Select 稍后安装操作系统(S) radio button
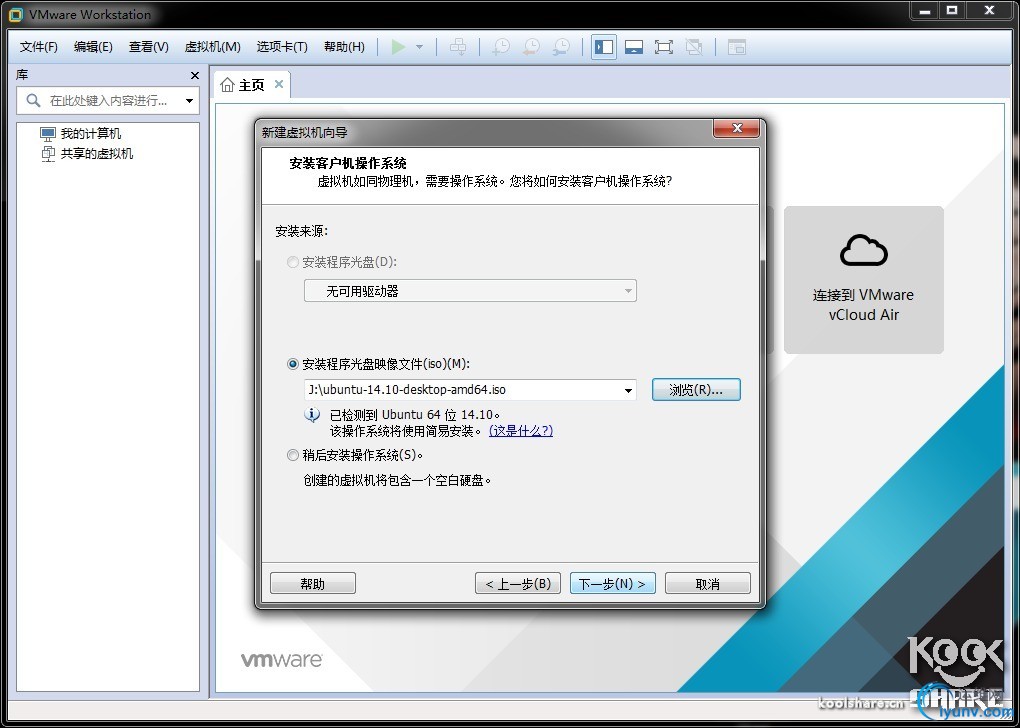Image resolution: width=1020 pixels, height=728 pixels. (x=293, y=455)
